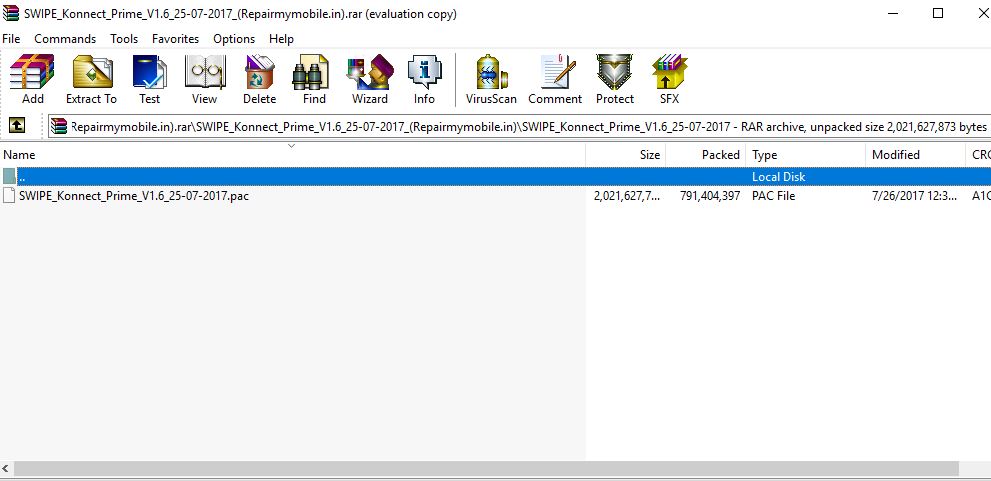Add an archive Comment
The height and width of the screenshot is (481, 991).
pos(555,79)
